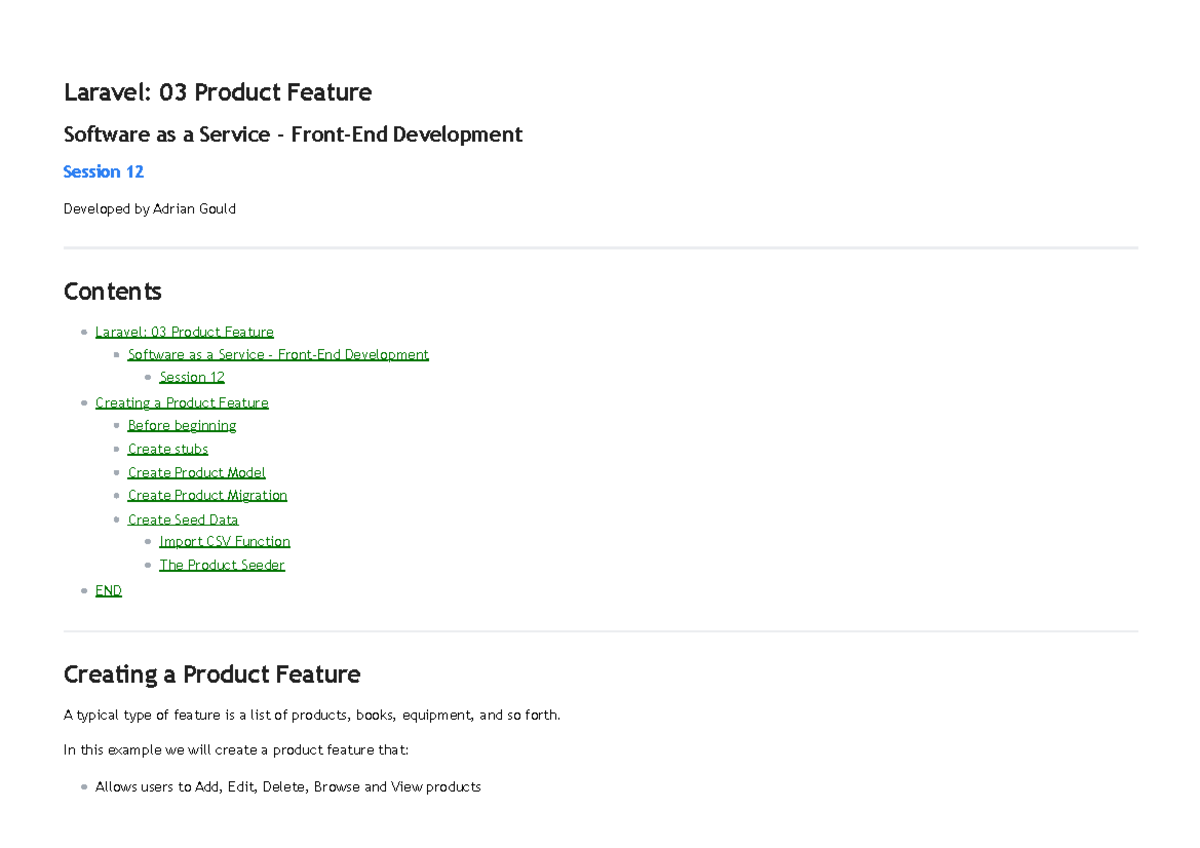Click the "Session 12" link inside Contents list
The height and width of the screenshot is (848, 1200).
[x=191, y=377]
